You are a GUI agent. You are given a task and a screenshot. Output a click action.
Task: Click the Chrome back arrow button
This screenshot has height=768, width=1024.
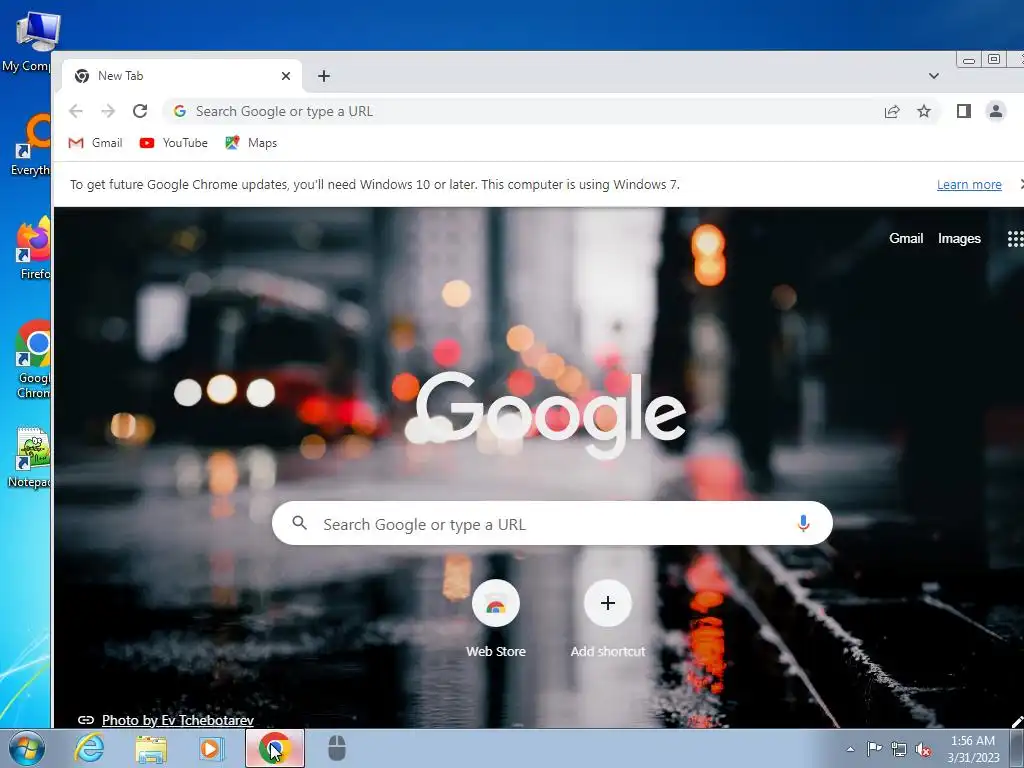pos(76,111)
